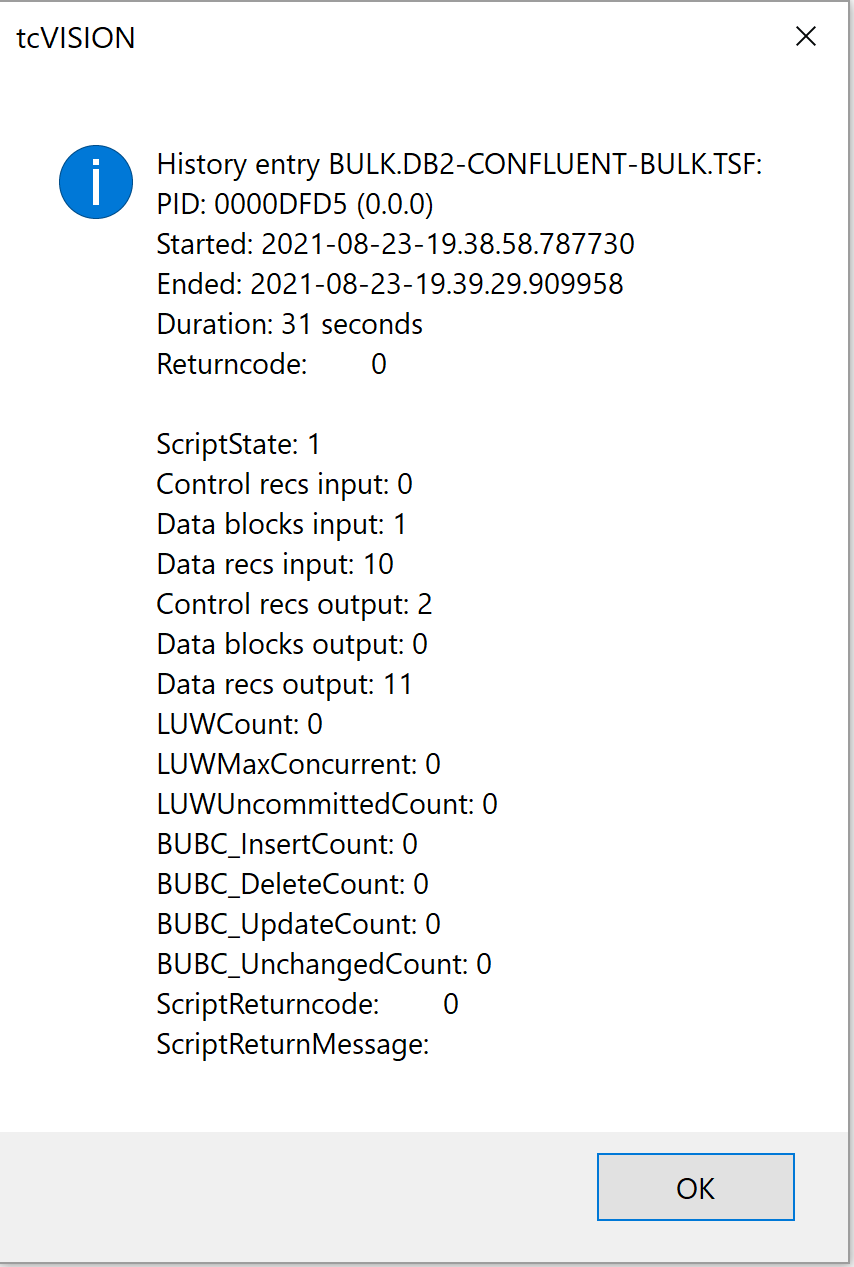Click the Duration 31 seconds text
Screen dimensions: 854x1267
290,324
